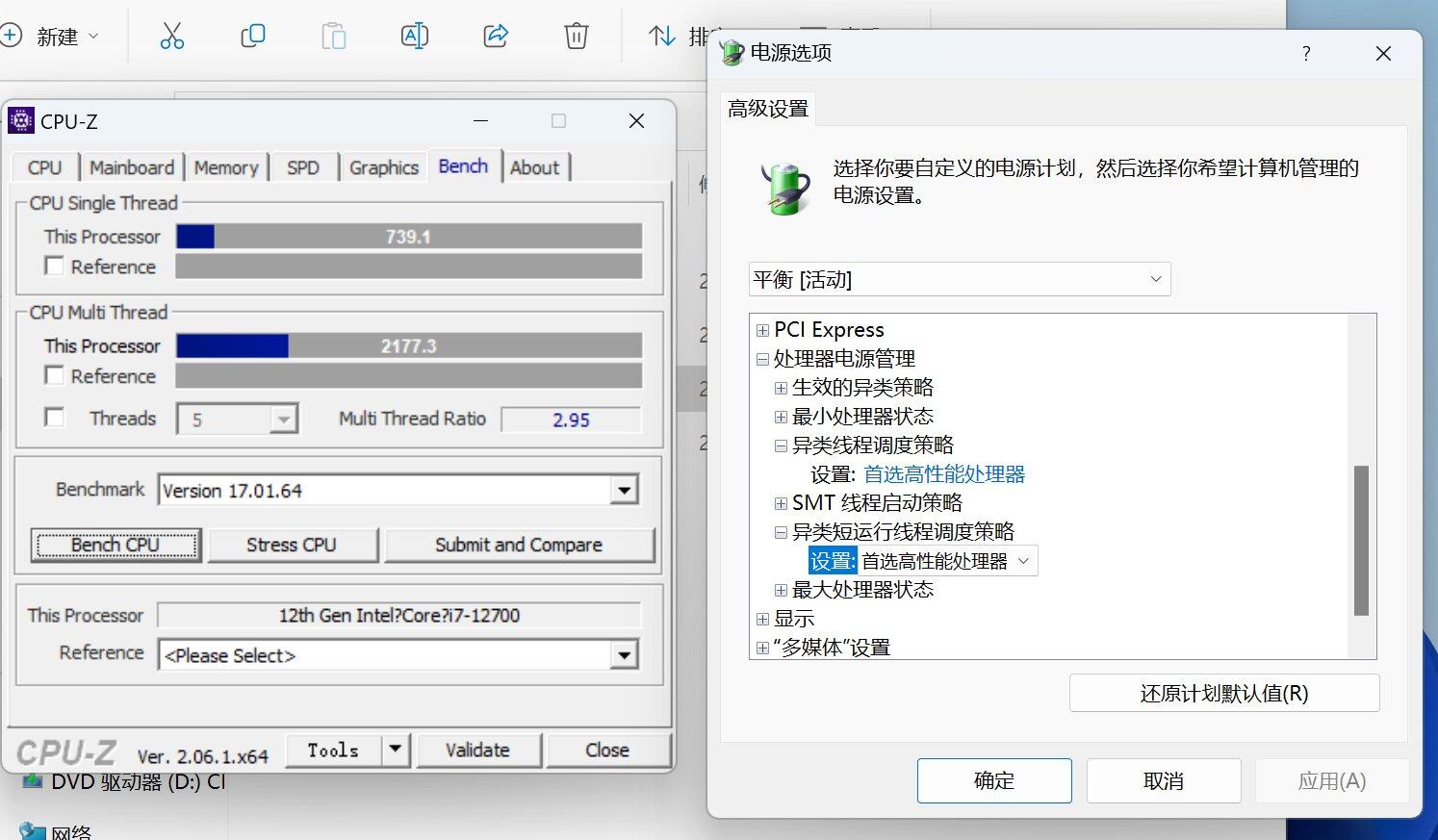Viewport: 1438px width, 840px height.
Task: Collapse the 异类线程调度策略 node
Action: click(781, 445)
